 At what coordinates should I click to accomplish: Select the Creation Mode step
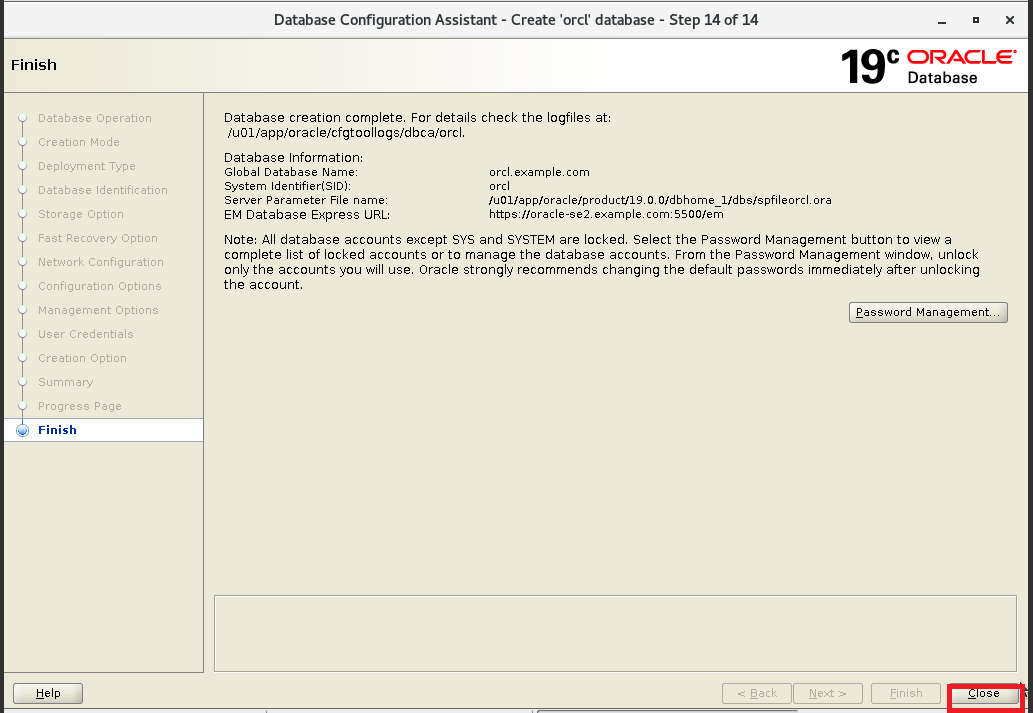point(78,142)
